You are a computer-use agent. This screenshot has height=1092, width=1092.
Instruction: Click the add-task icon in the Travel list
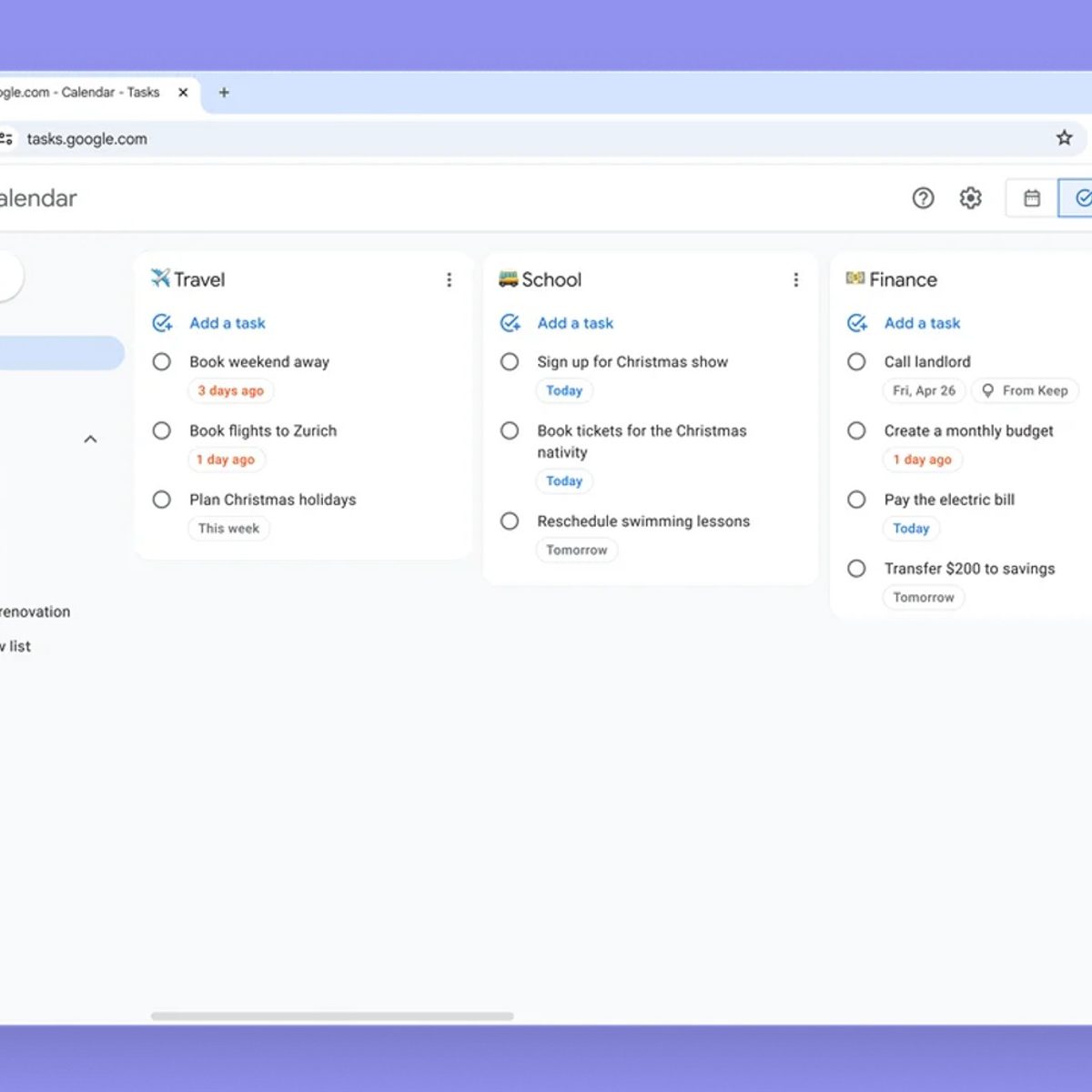point(163,323)
